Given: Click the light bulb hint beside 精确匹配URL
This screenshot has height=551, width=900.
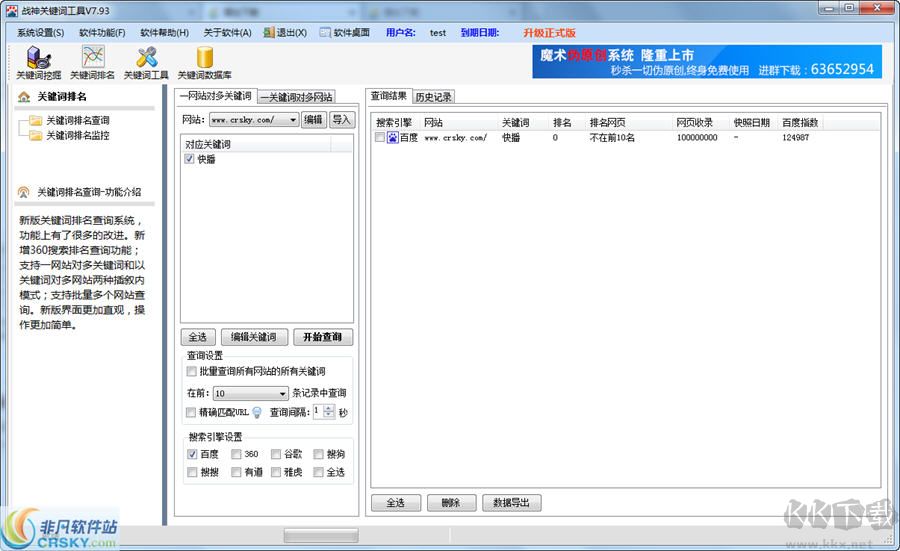Looking at the screenshot, I should tap(256, 413).
